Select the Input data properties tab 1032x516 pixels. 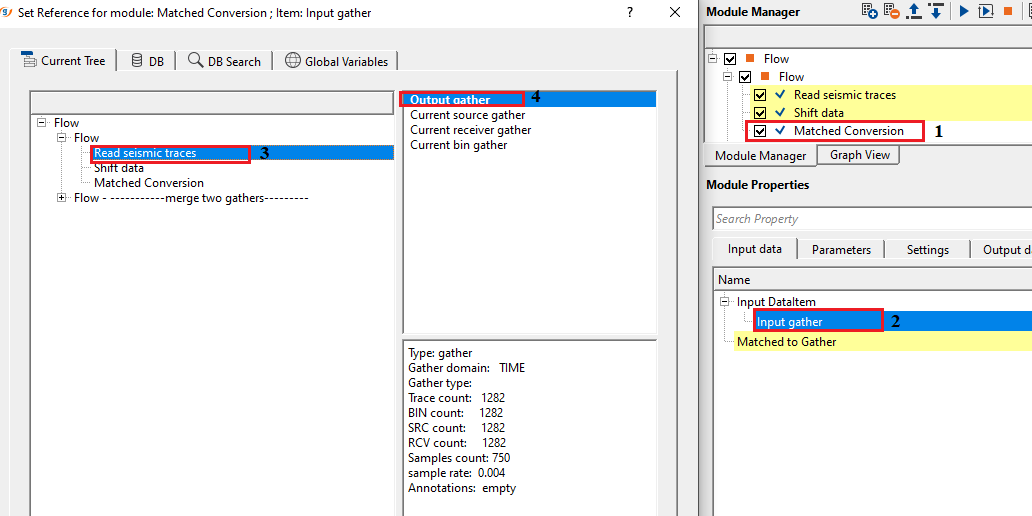pyautogui.click(x=754, y=249)
